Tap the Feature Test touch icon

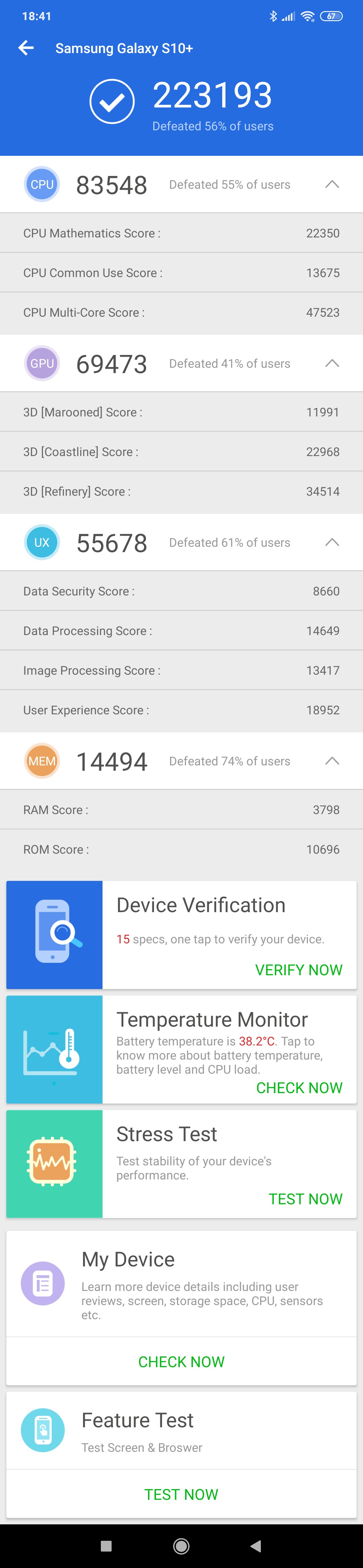pos(43,1430)
